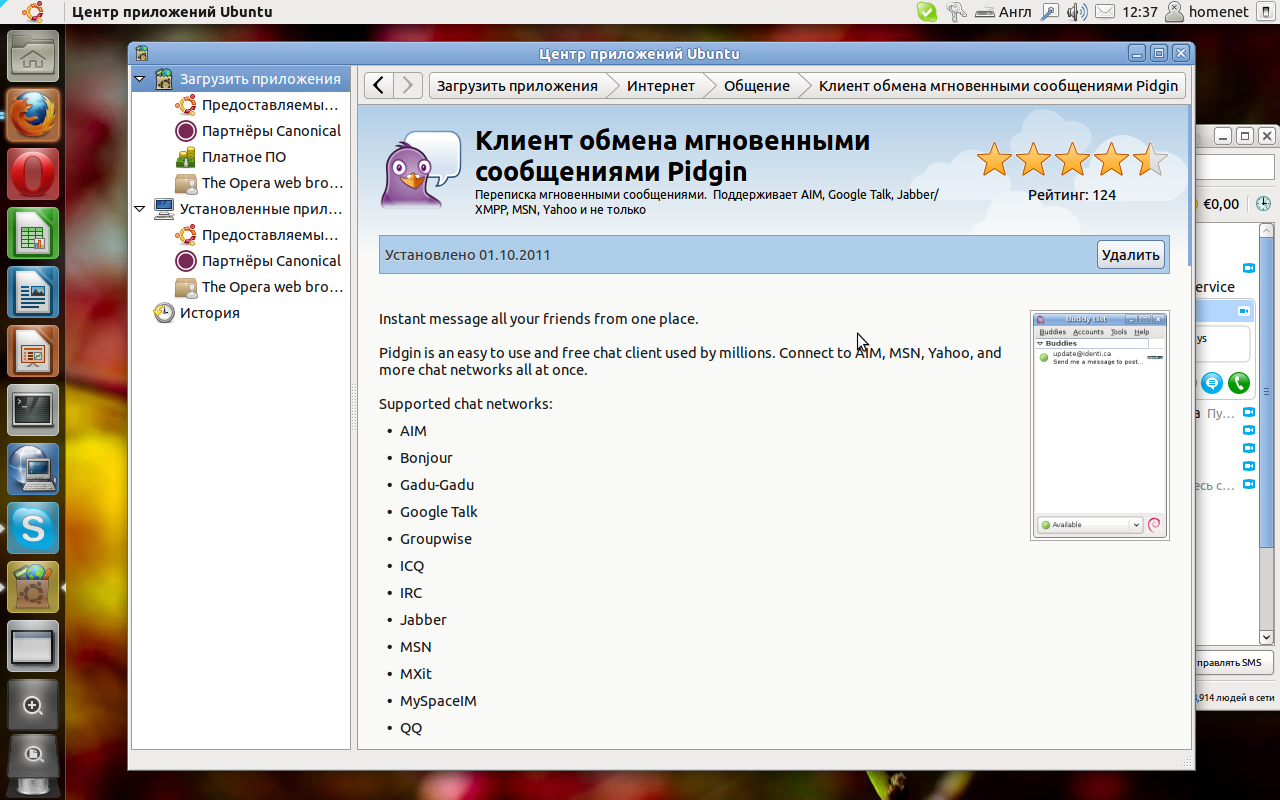Open the Home Folder from the launcher
Screen dimensions: 1280x800
[34, 54]
